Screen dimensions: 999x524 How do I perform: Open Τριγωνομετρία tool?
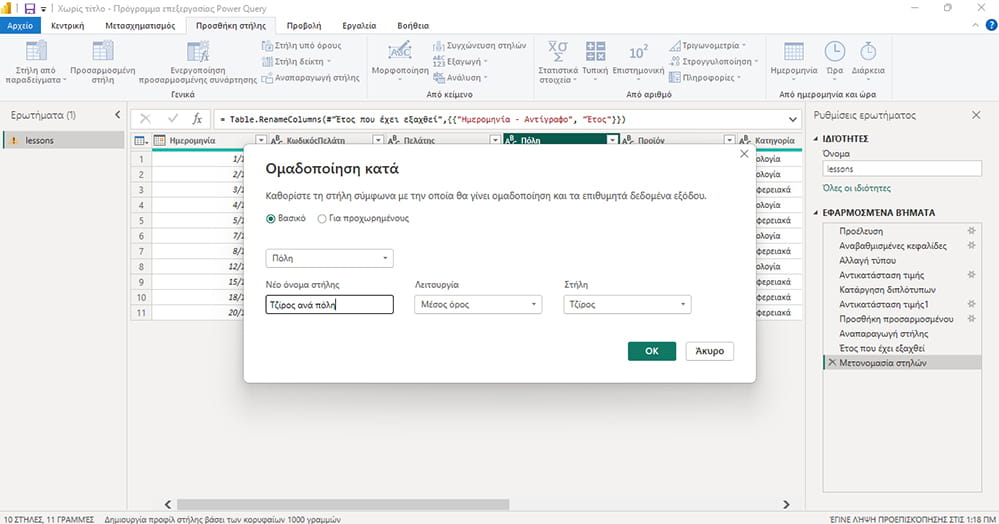click(707, 46)
